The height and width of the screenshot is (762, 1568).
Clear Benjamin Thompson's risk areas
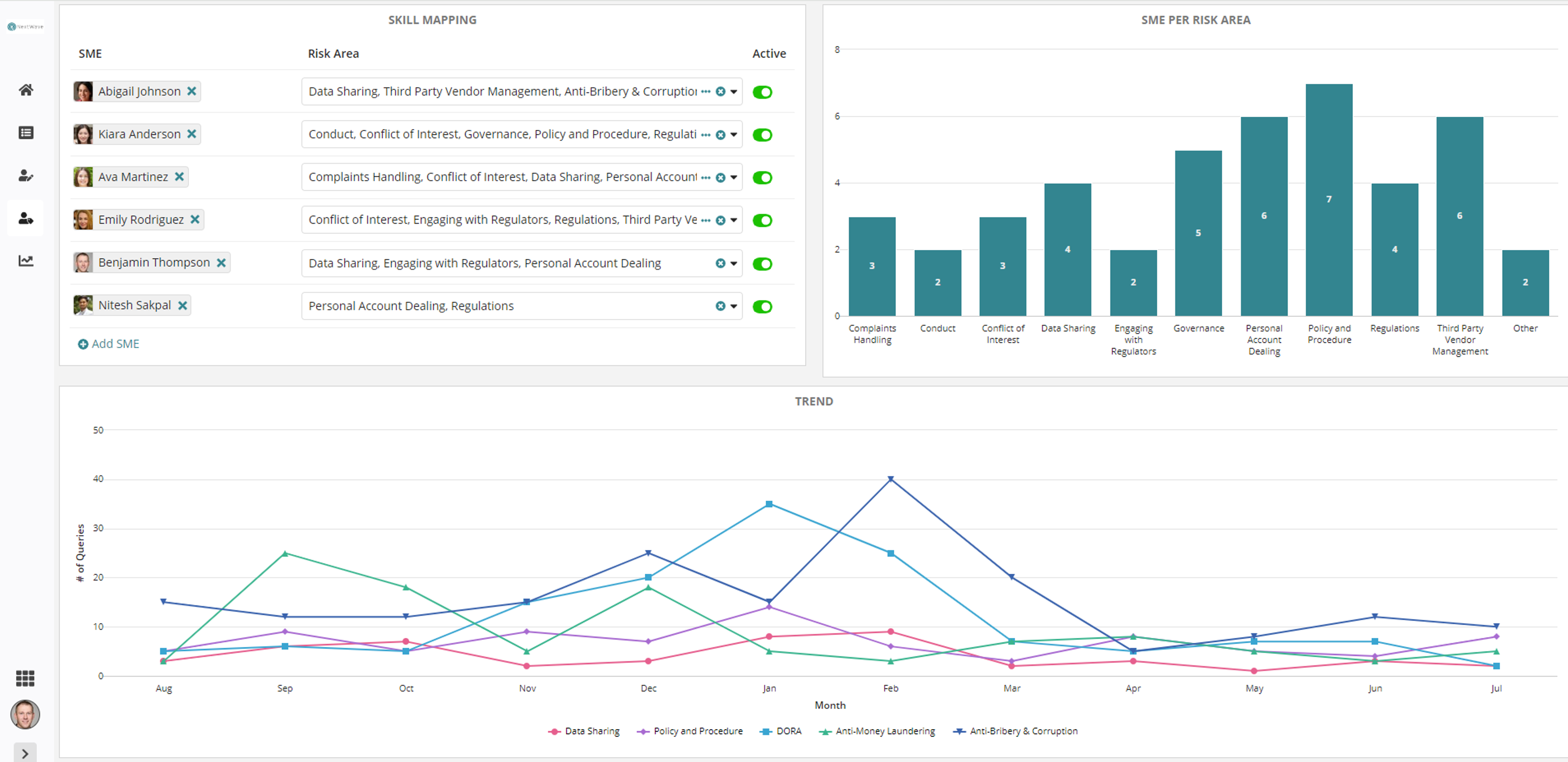[720, 263]
